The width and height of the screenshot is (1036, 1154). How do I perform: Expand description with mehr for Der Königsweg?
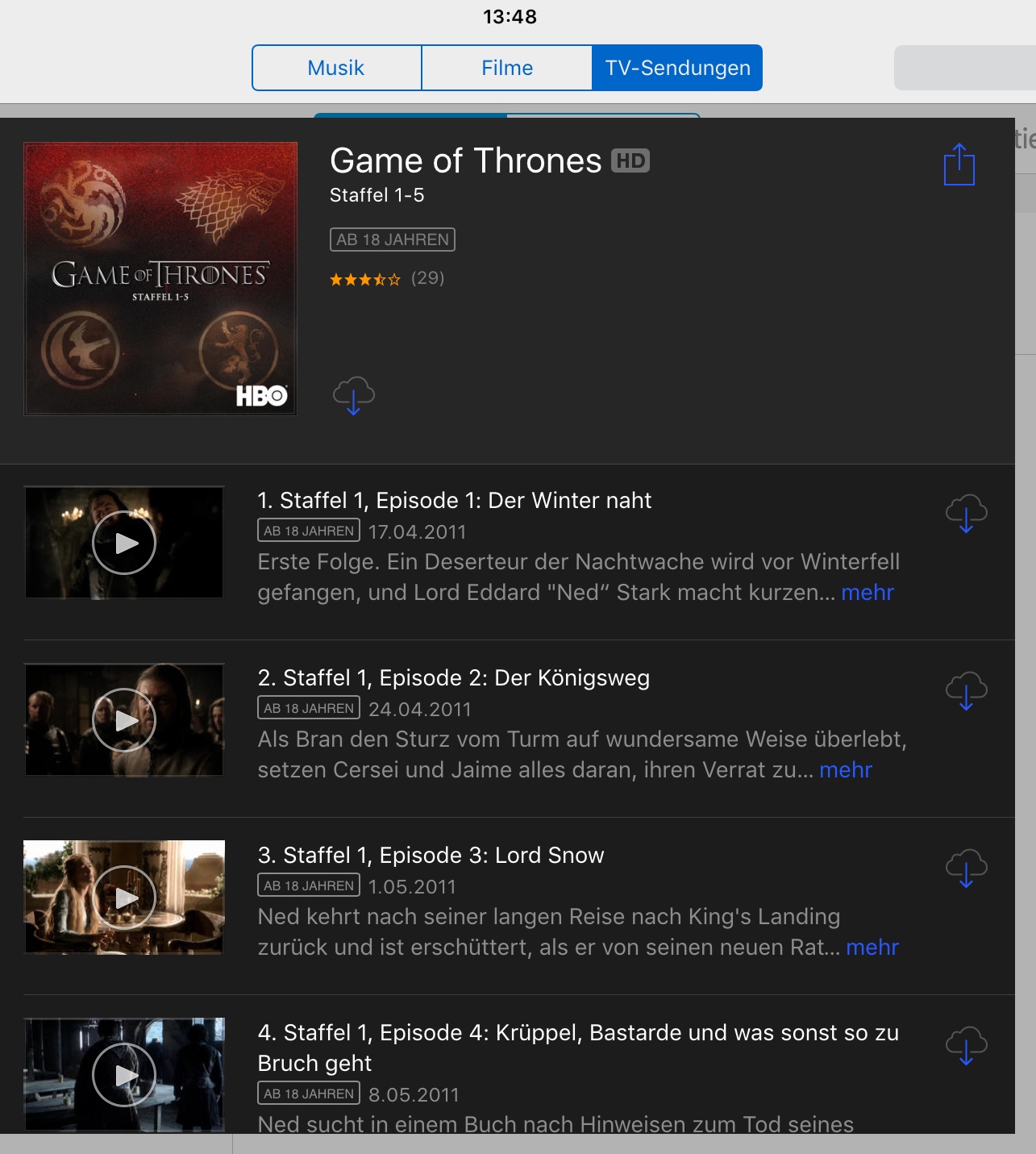[846, 770]
